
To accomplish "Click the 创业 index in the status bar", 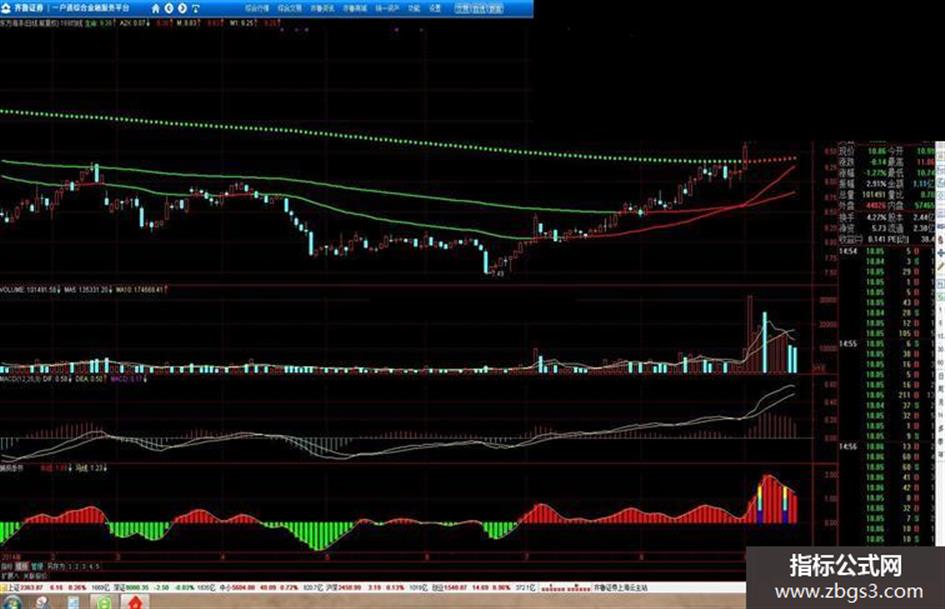I will point(439,587).
